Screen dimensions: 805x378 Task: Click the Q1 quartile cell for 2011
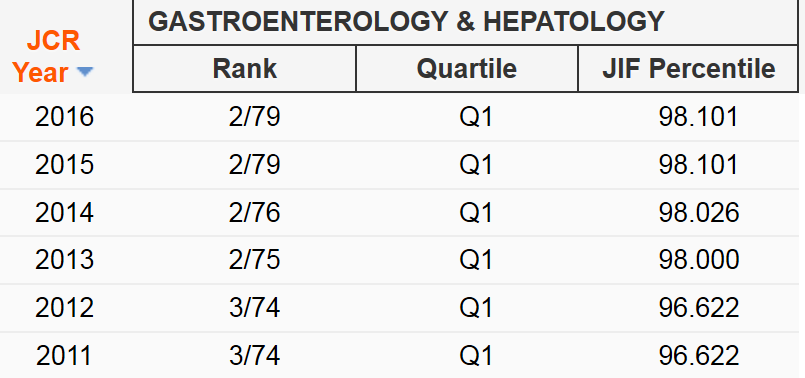(476, 355)
